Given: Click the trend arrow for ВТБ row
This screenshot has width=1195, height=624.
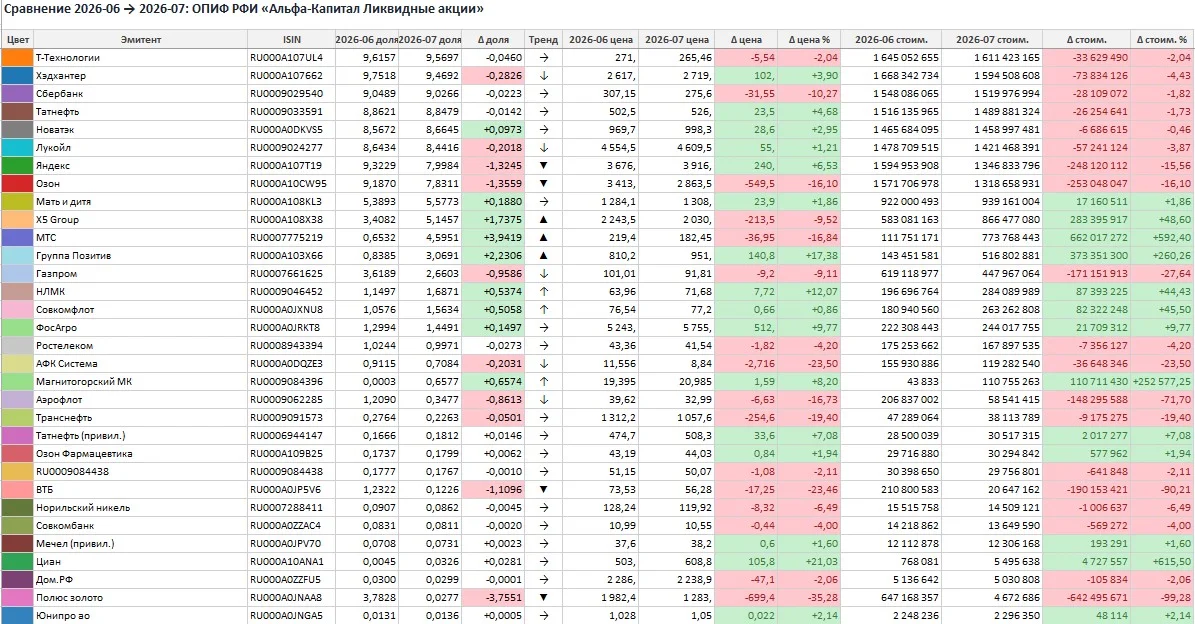Looking at the screenshot, I should tap(543, 490).
